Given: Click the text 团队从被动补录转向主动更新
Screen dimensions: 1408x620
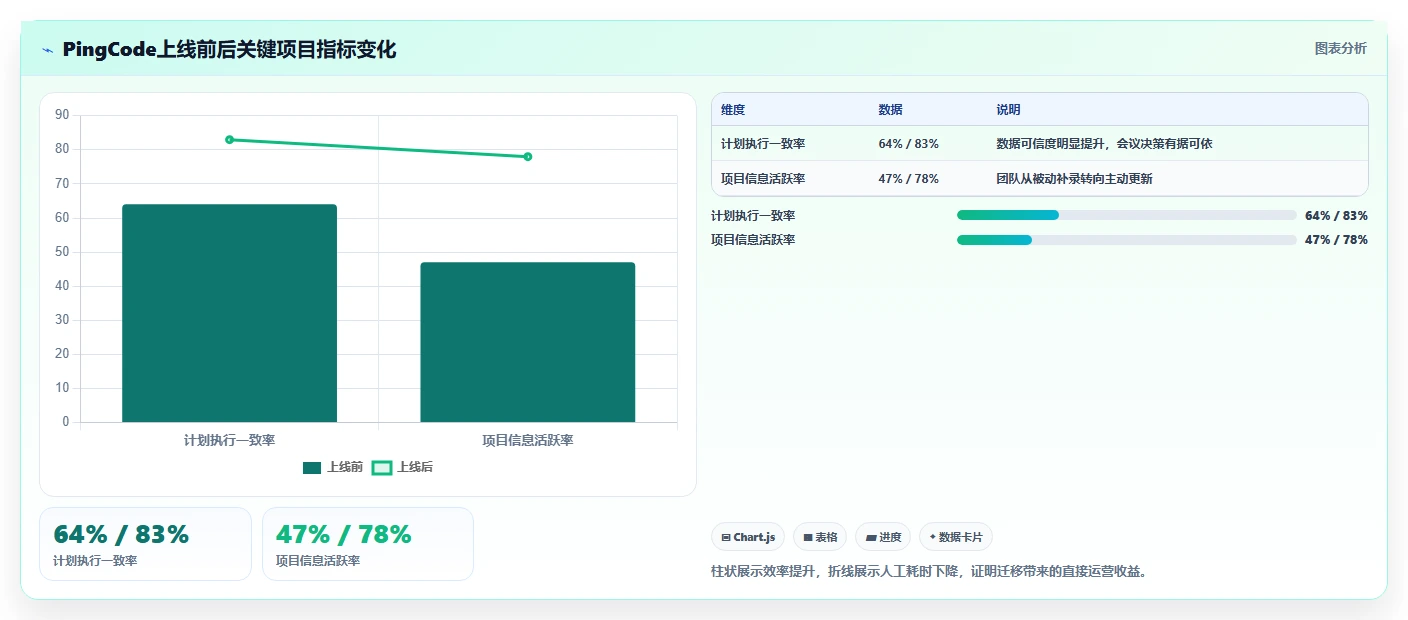Looking at the screenshot, I should pyautogui.click(x=1074, y=179).
